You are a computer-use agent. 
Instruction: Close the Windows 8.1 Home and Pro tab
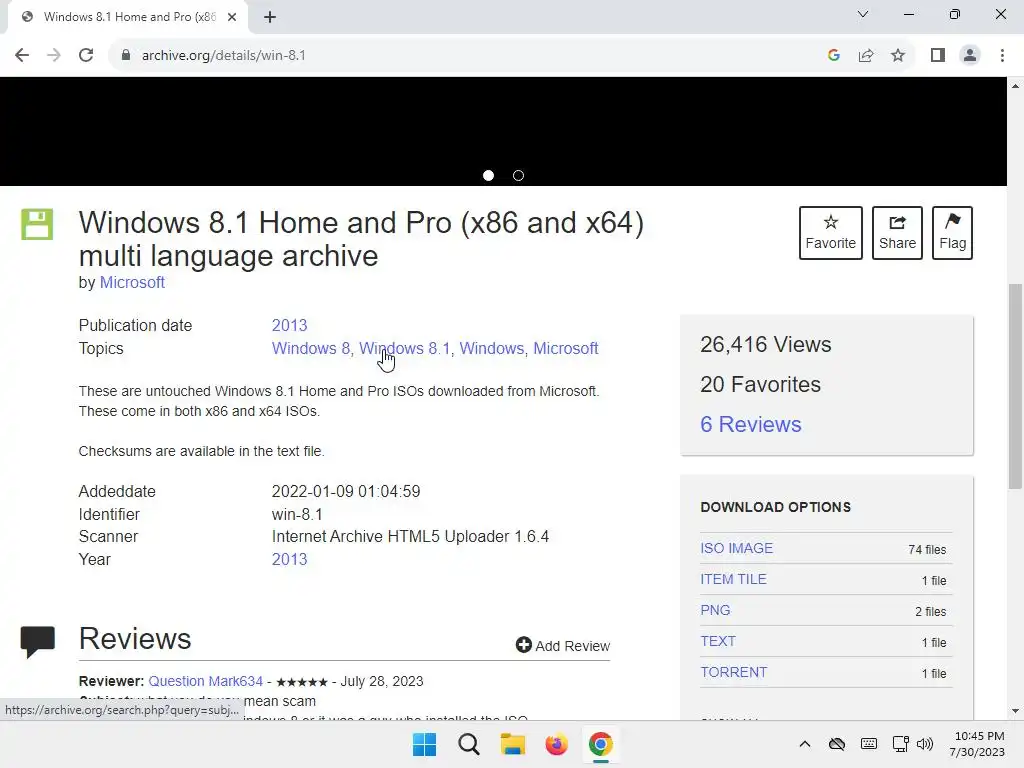click(232, 17)
